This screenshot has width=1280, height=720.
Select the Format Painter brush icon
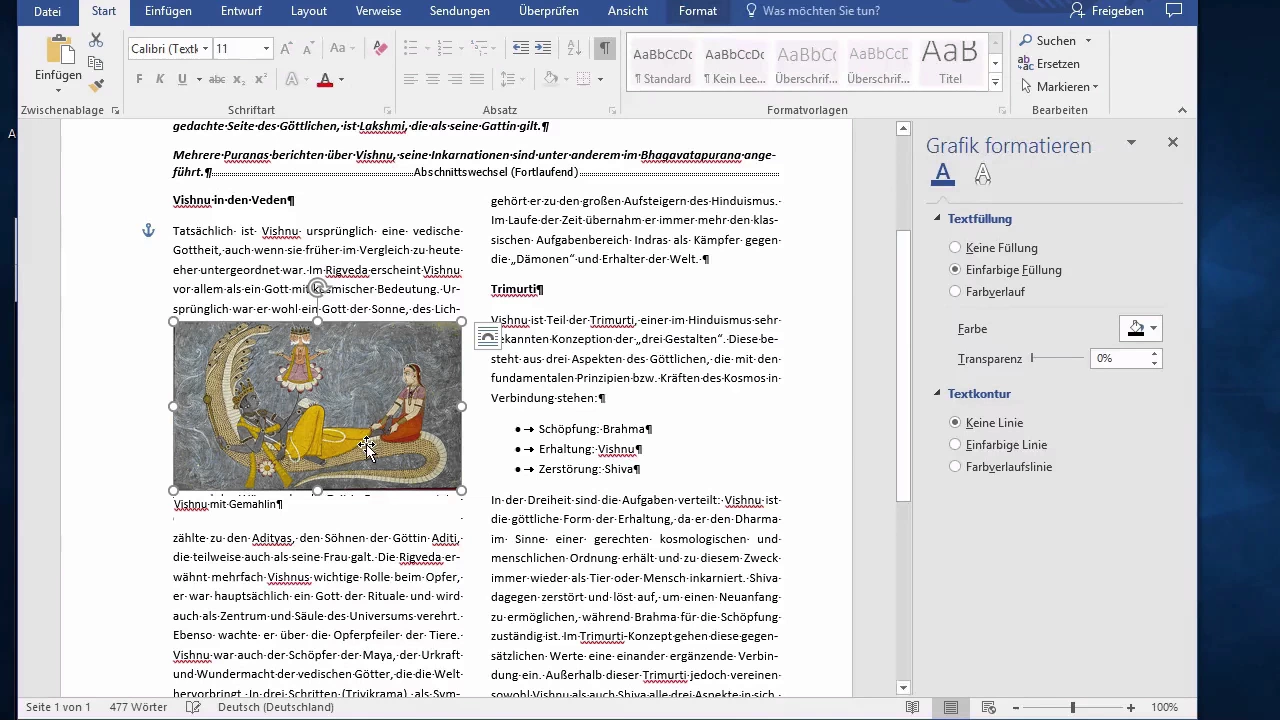[x=96, y=86]
